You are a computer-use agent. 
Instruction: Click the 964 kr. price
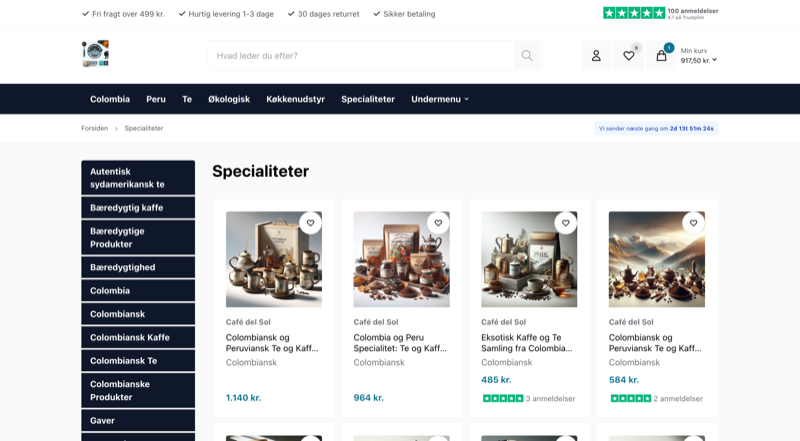point(368,398)
